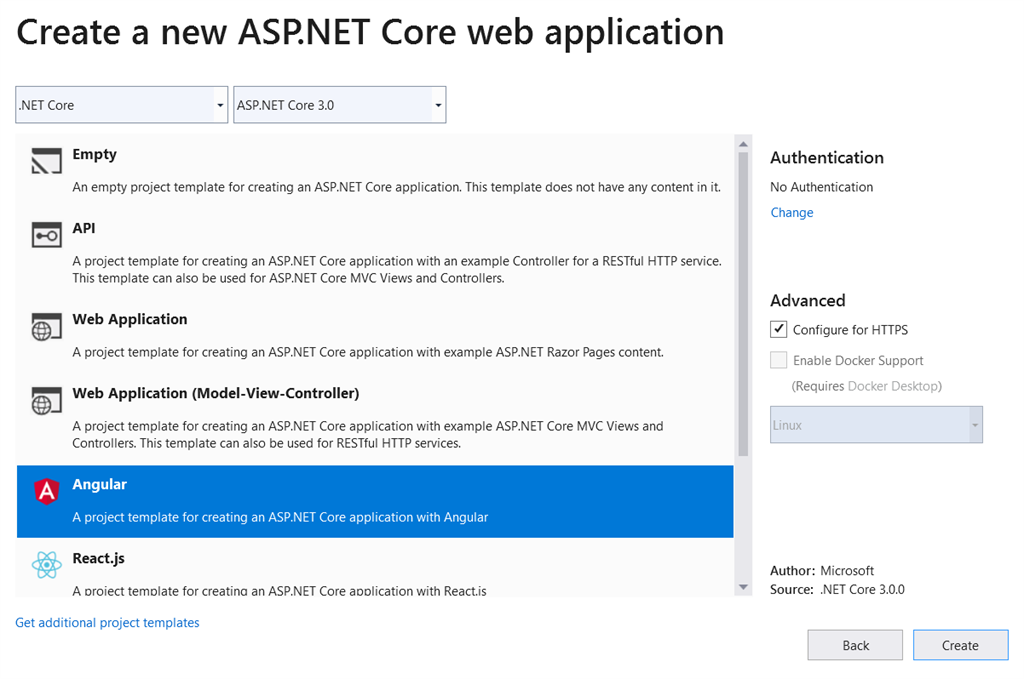This screenshot has width=1024, height=679.
Task: Click the React.js atom icon
Action: tap(46, 565)
